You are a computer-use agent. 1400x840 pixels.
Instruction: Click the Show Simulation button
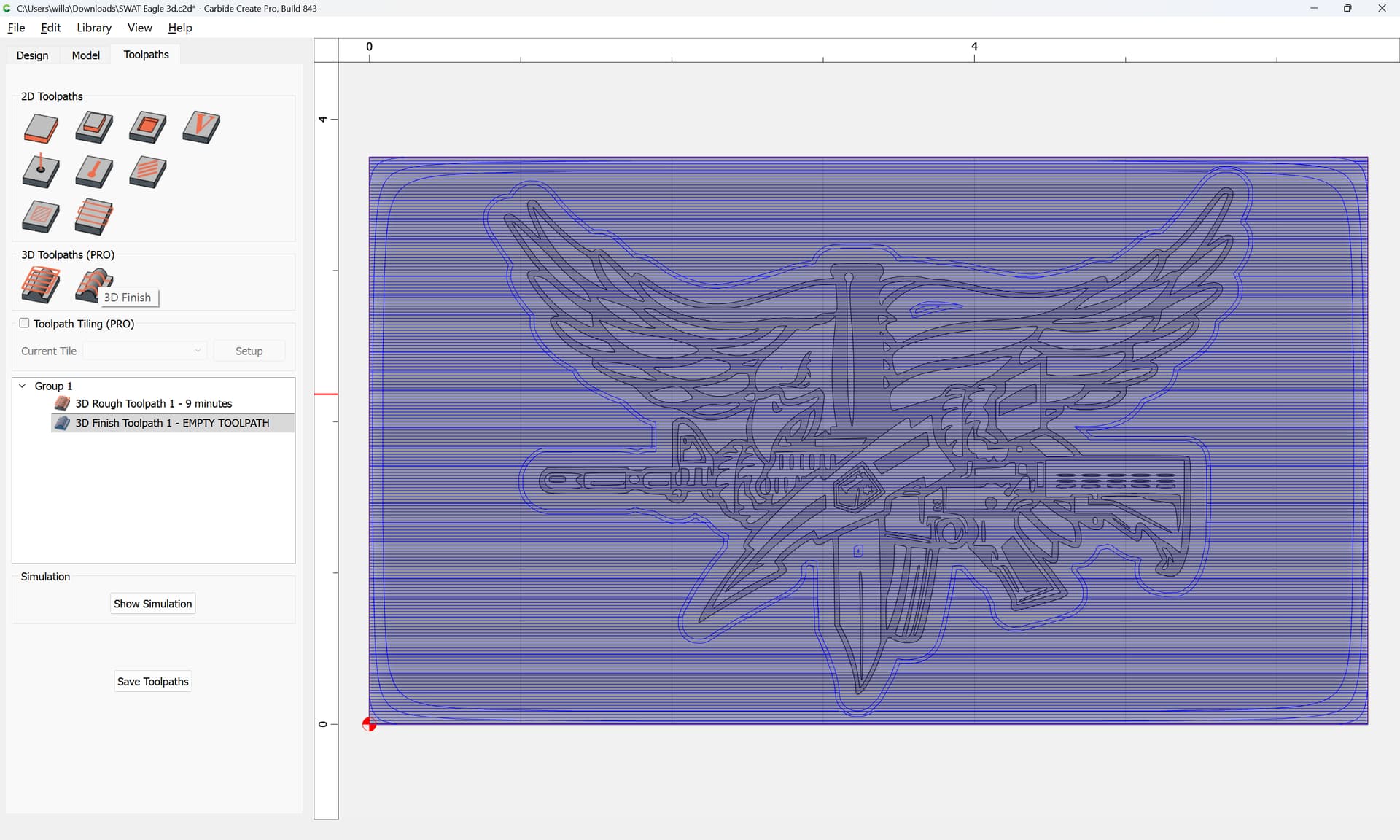tap(152, 604)
